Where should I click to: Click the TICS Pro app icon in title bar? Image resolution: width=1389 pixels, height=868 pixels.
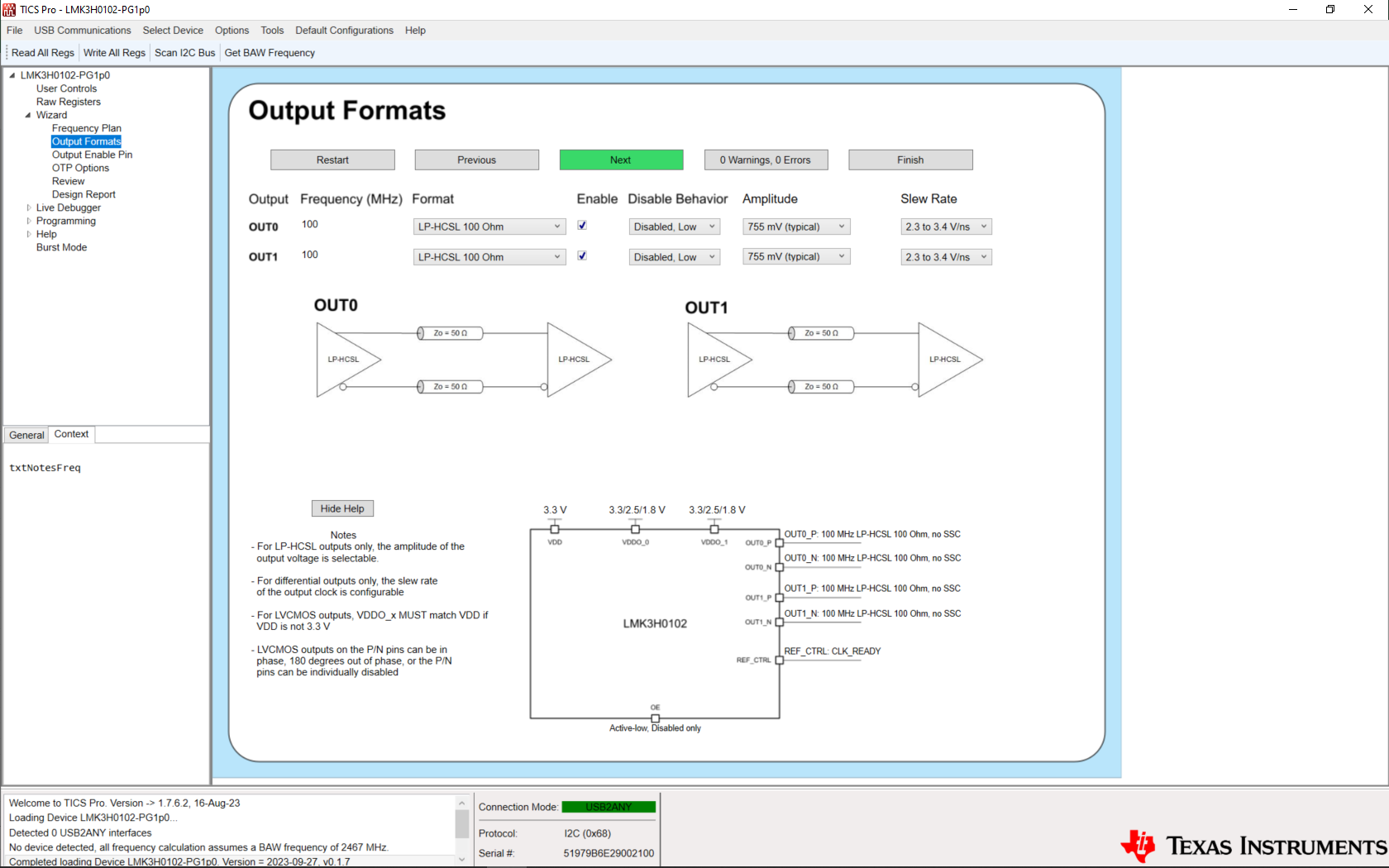9,10
